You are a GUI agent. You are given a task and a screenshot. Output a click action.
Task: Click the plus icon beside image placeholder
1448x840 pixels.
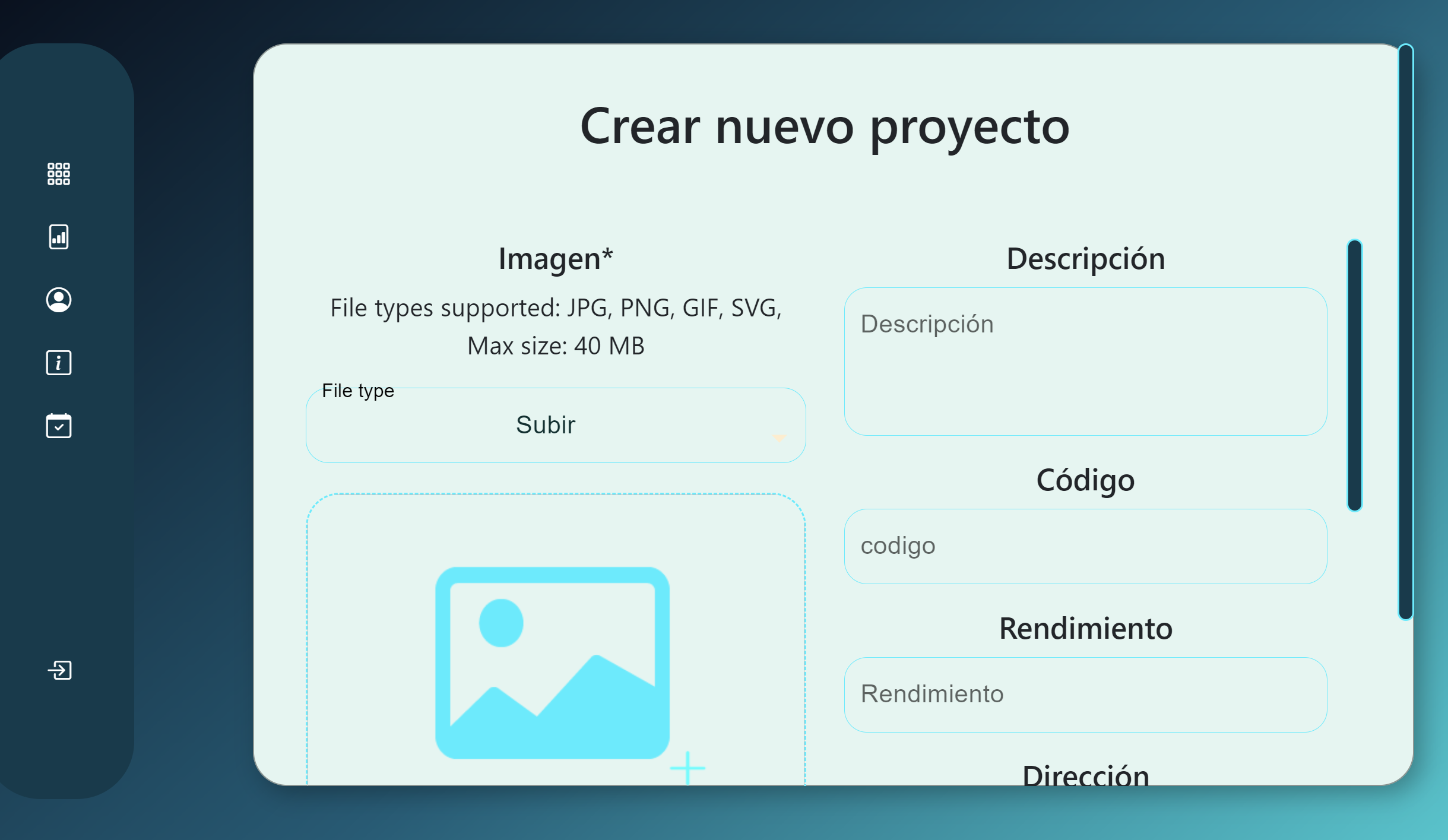coord(687,768)
